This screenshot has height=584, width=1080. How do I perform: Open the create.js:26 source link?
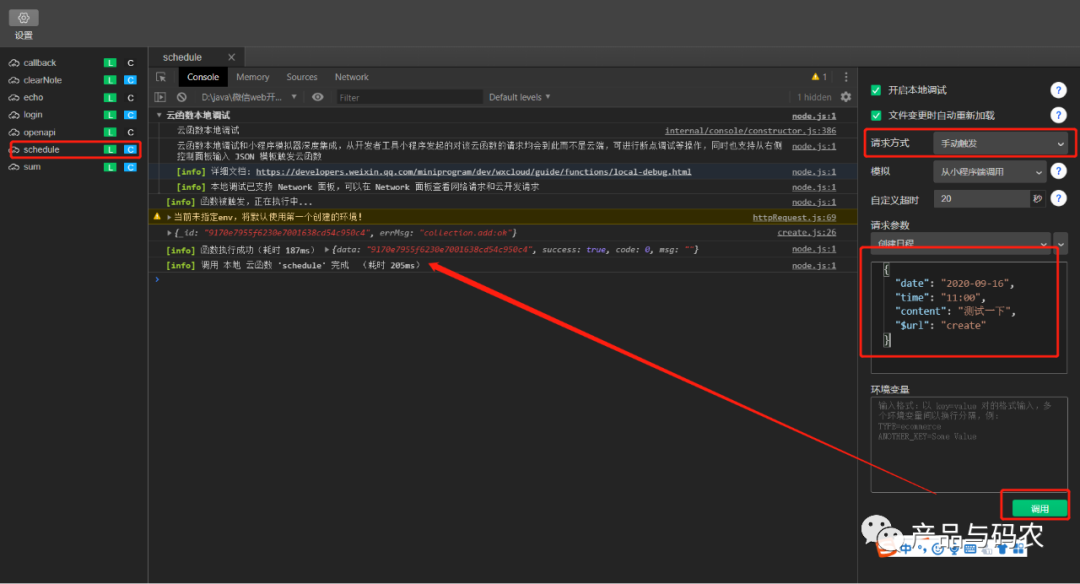807,232
